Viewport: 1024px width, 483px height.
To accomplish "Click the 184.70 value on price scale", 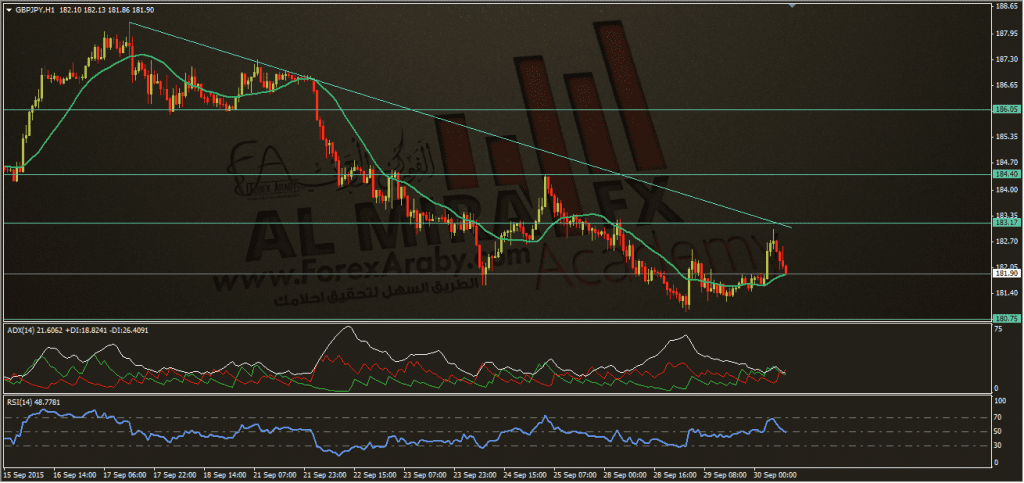I will pyautogui.click(x=1006, y=163).
